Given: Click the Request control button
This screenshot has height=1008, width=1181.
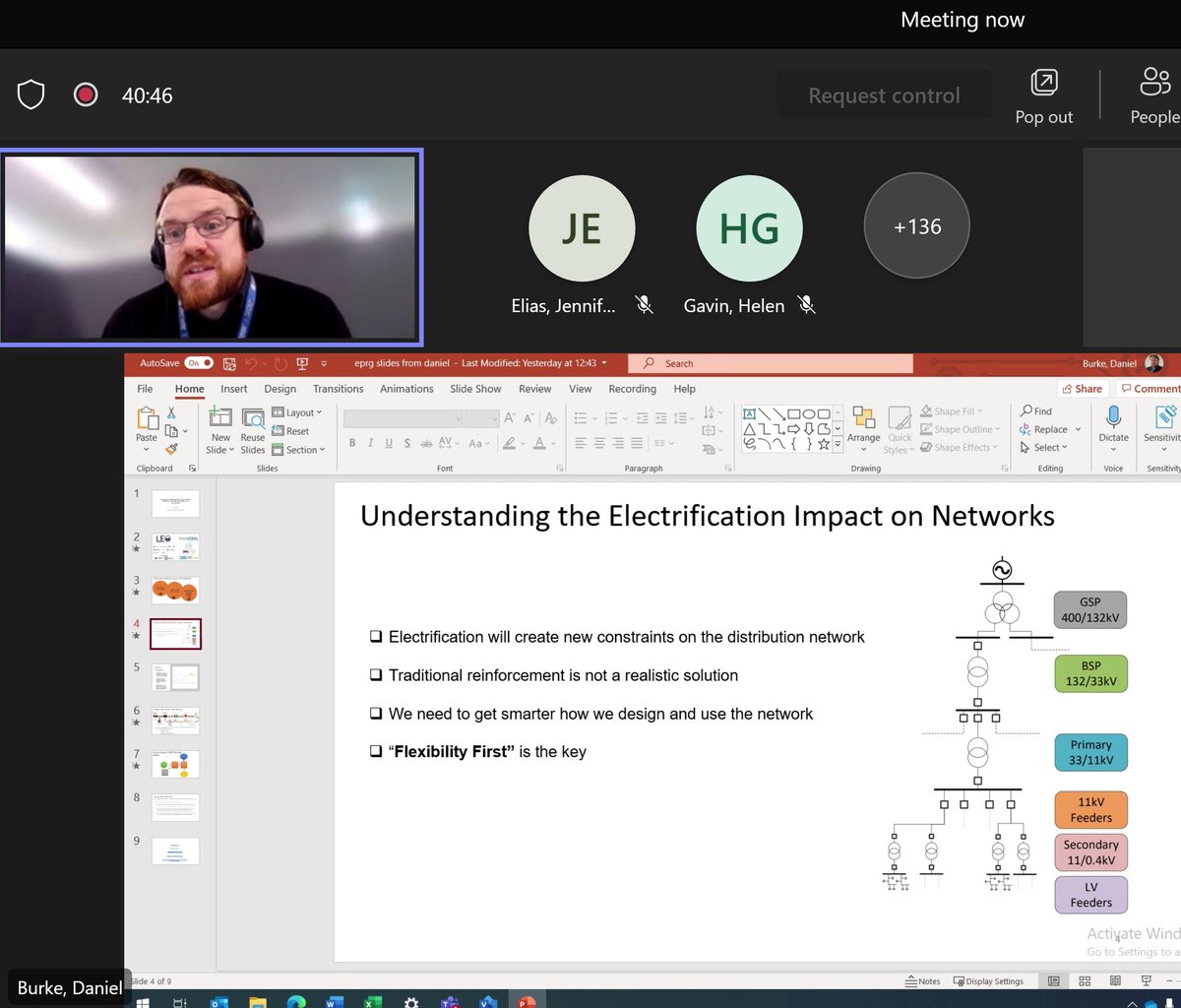Looking at the screenshot, I should click(884, 95).
